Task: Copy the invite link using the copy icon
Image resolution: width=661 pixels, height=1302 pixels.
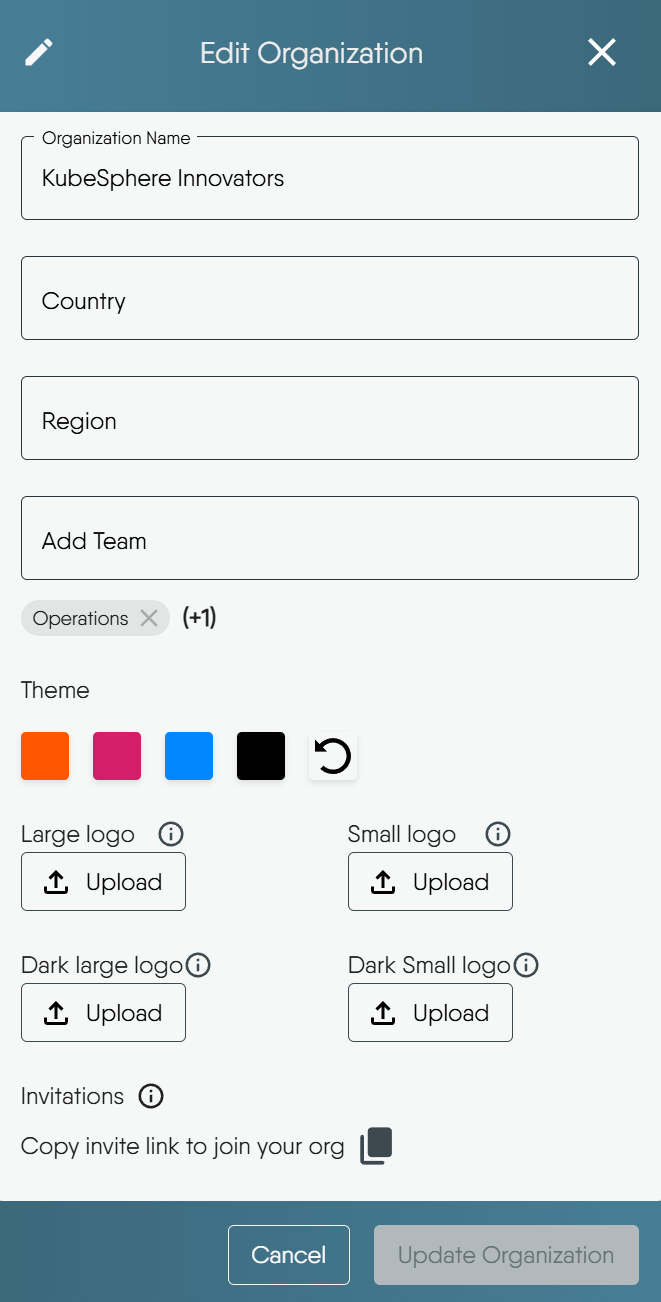Action: (x=375, y=1146)
